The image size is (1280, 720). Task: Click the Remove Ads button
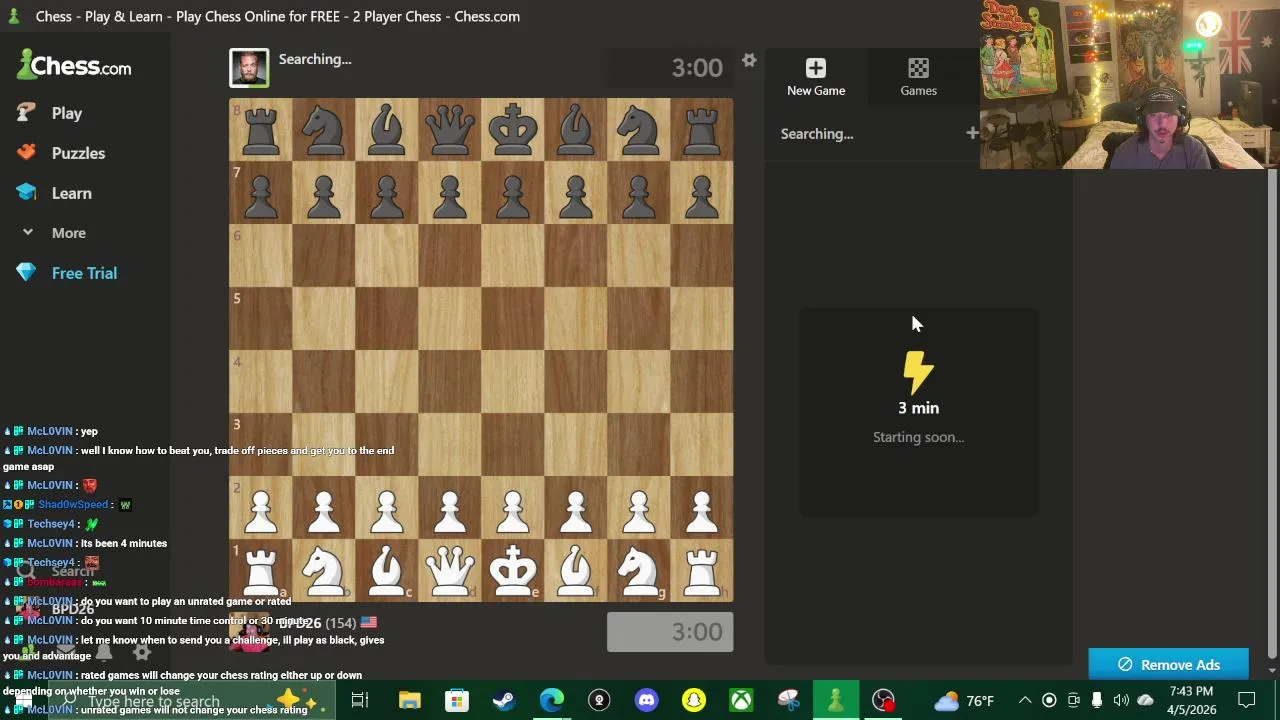coord(1168,665)
